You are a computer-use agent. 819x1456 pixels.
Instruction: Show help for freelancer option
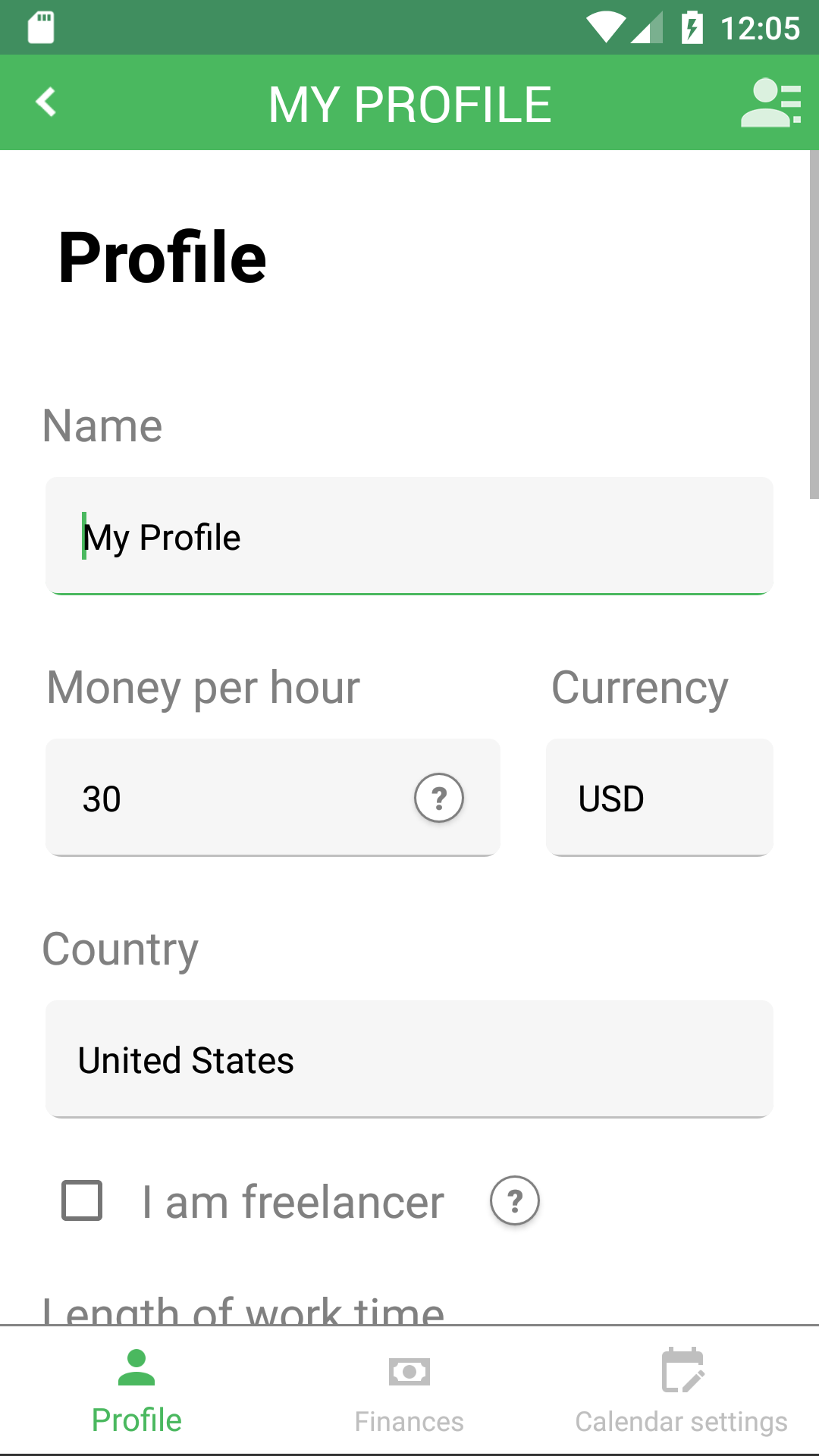tap(515, 1201)
